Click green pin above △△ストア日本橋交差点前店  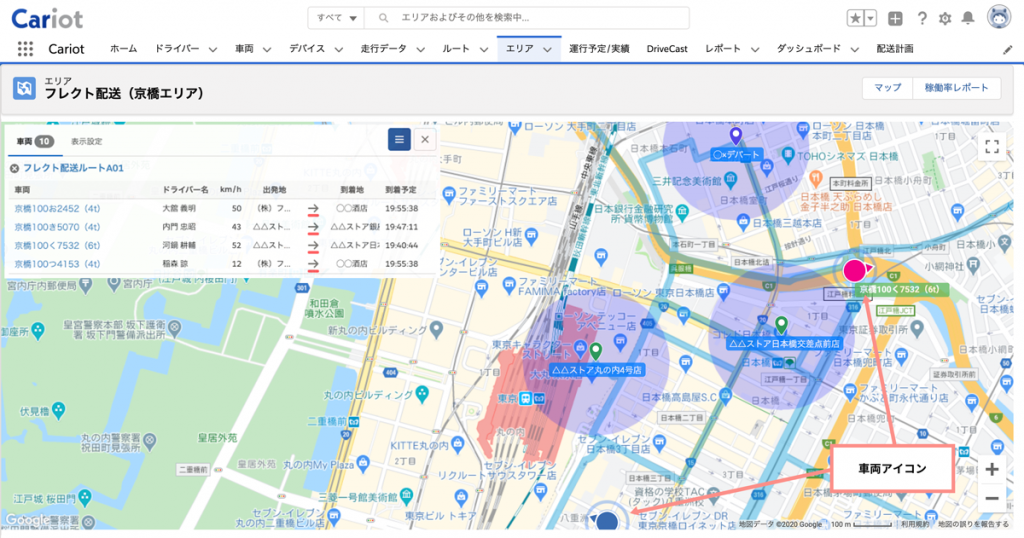pos(781,324)
